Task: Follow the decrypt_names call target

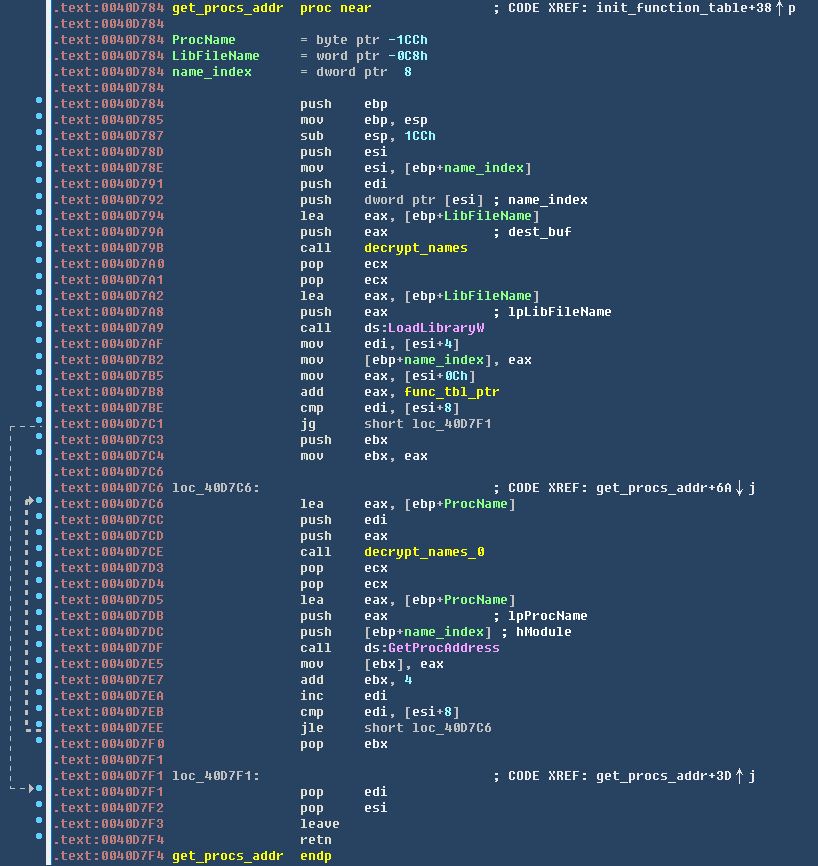Action: [415, 248]
